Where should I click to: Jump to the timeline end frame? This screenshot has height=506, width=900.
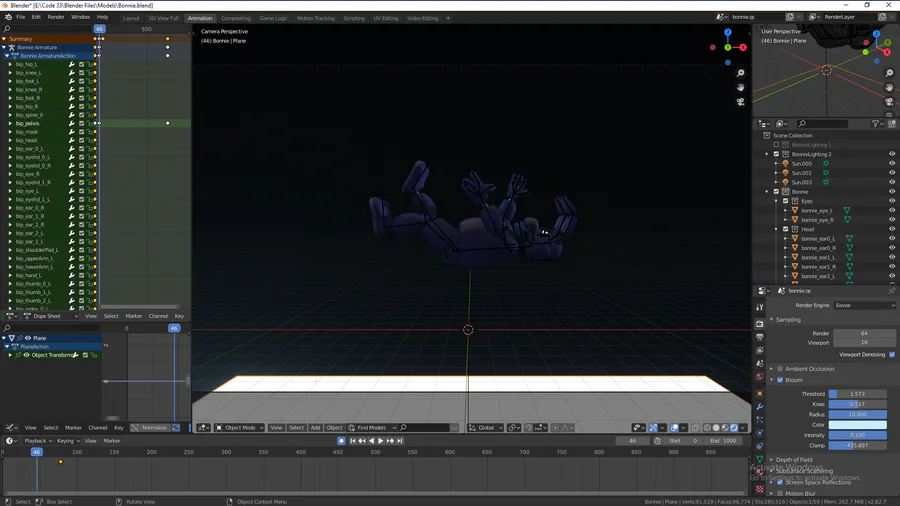point(399,441)
